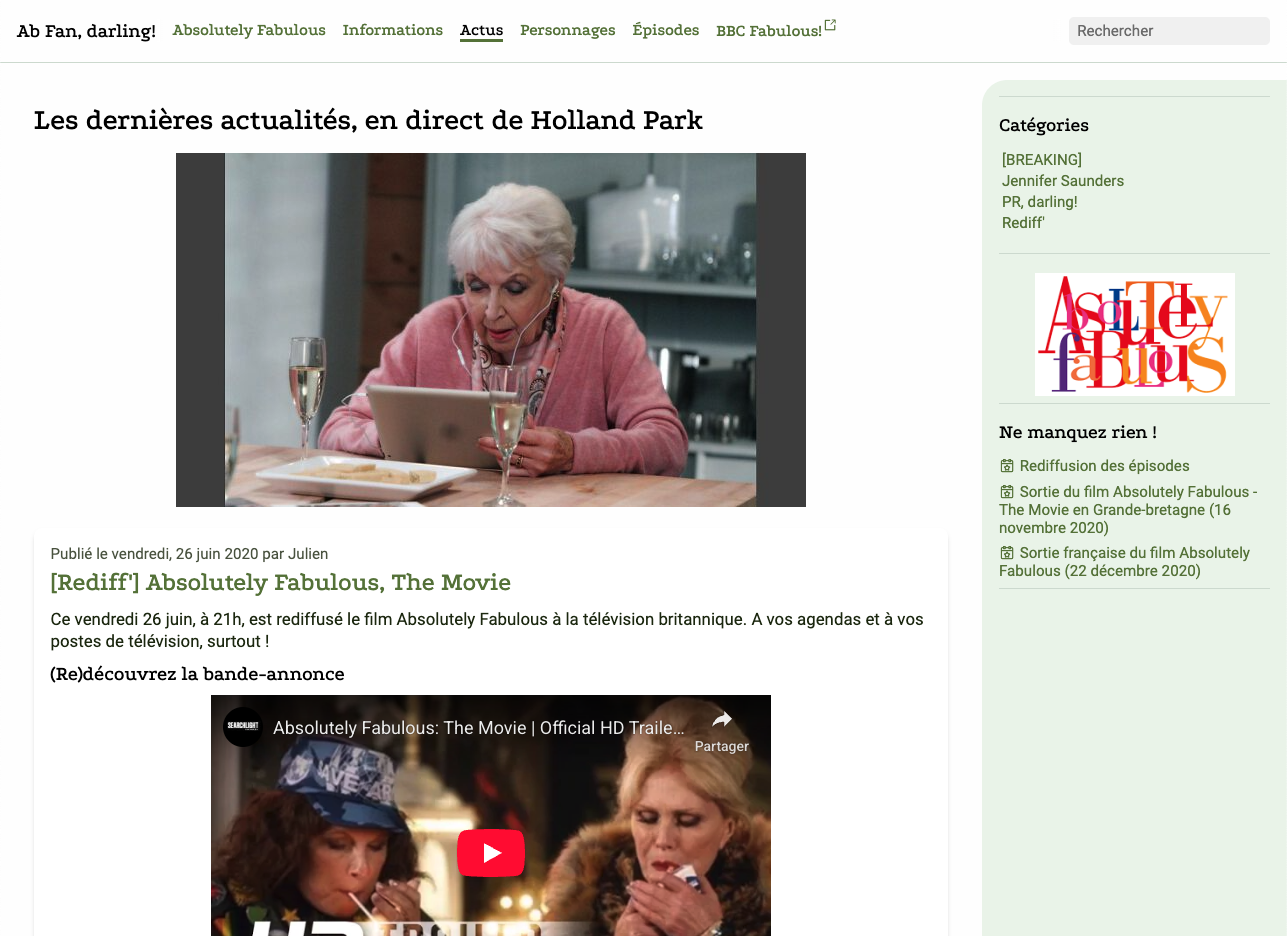Open the Absolutely Fabulous colorful logo image
1287x936 pixels.
(x=1134, y=334)
